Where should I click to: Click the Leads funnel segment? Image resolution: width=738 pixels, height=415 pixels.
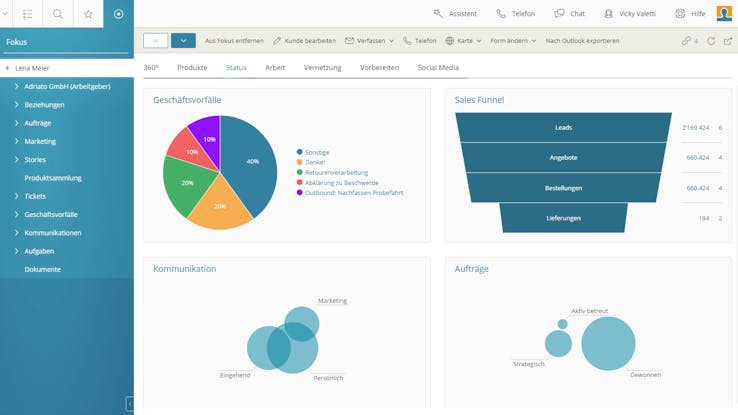563,128
